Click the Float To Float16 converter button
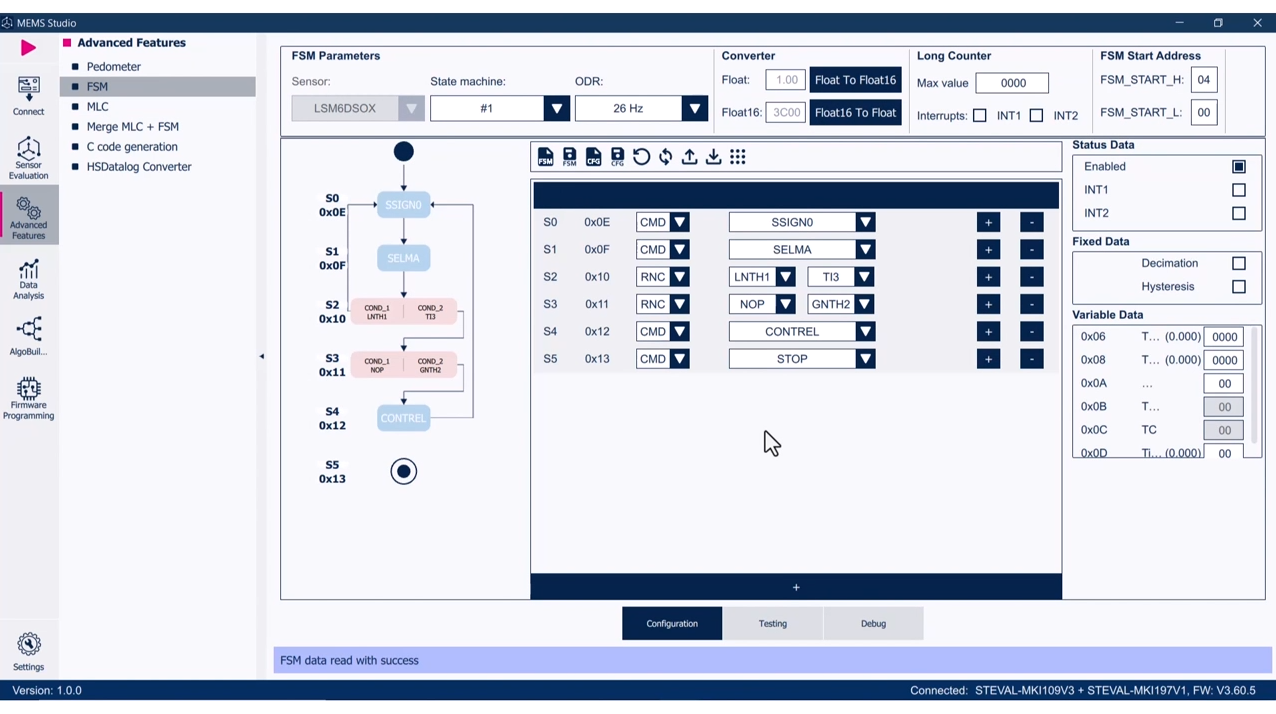Screen dimensions: 1276x714 click(855, 80)
